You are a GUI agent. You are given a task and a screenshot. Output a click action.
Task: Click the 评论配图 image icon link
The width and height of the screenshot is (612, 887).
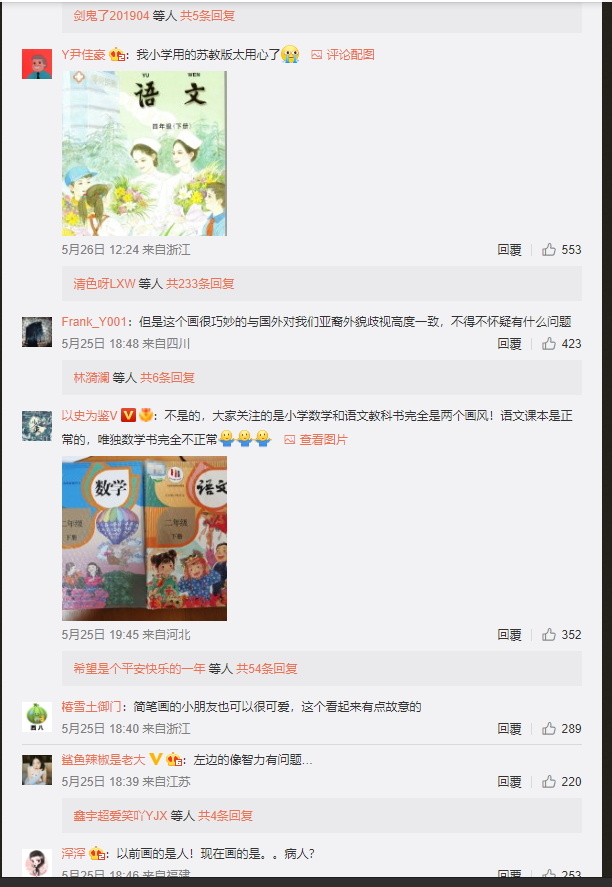343,54
